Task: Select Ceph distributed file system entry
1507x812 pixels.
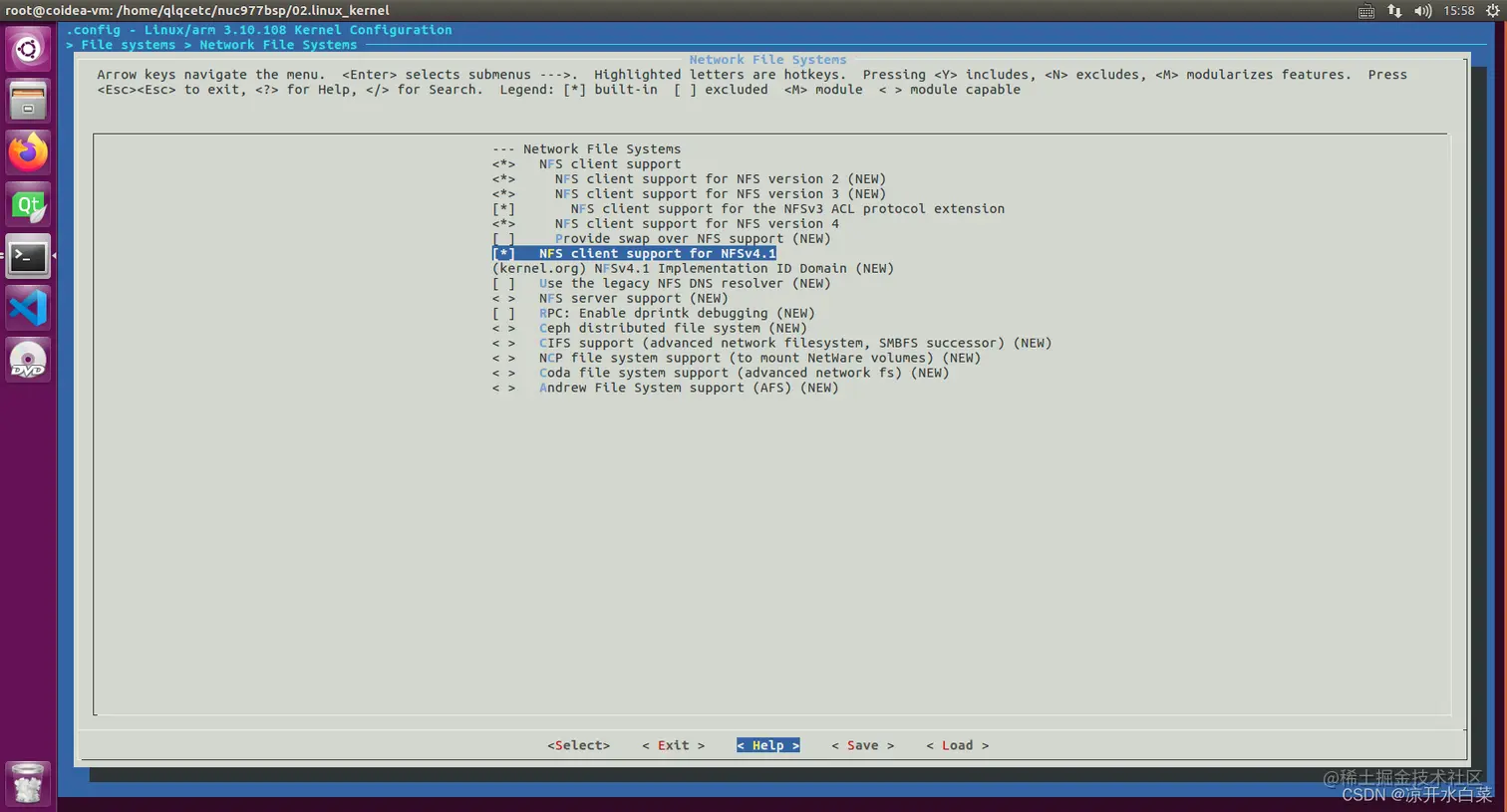Action: [649, 329]
